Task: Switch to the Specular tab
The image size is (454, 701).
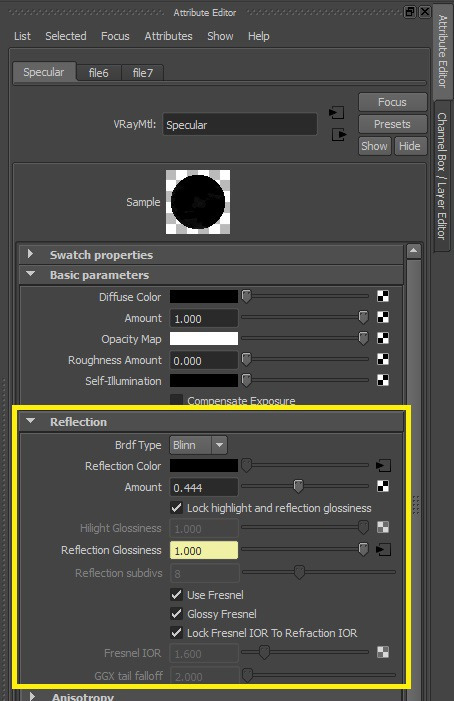Action: [x=44, y=72]
